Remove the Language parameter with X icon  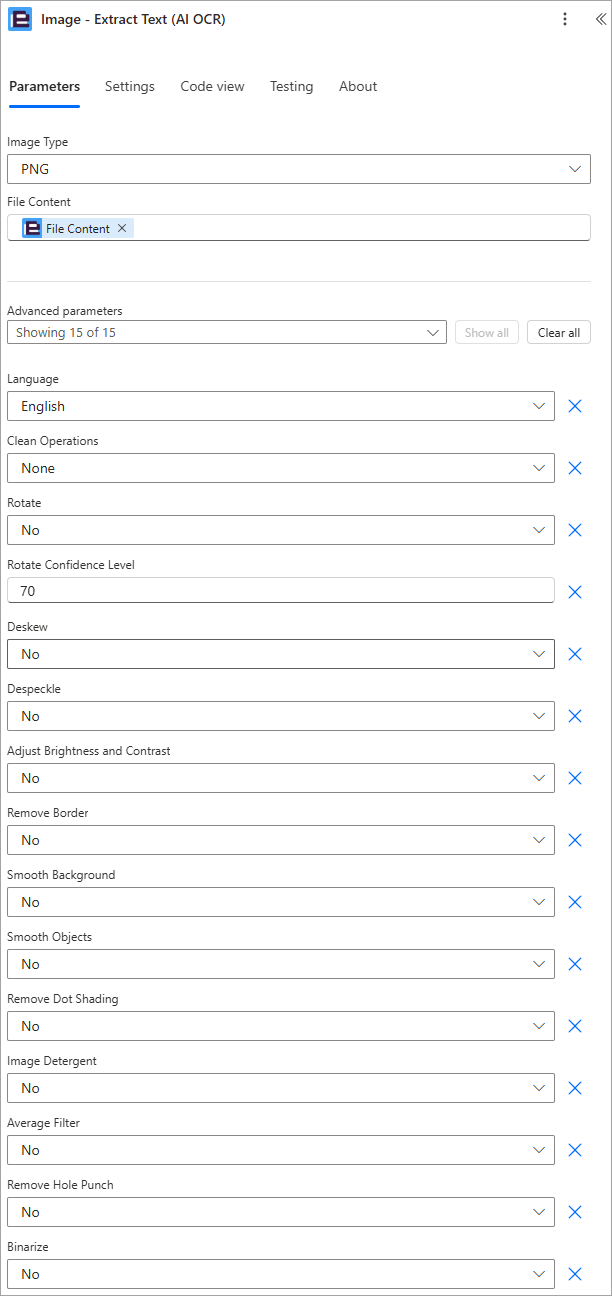click(575, 406)
